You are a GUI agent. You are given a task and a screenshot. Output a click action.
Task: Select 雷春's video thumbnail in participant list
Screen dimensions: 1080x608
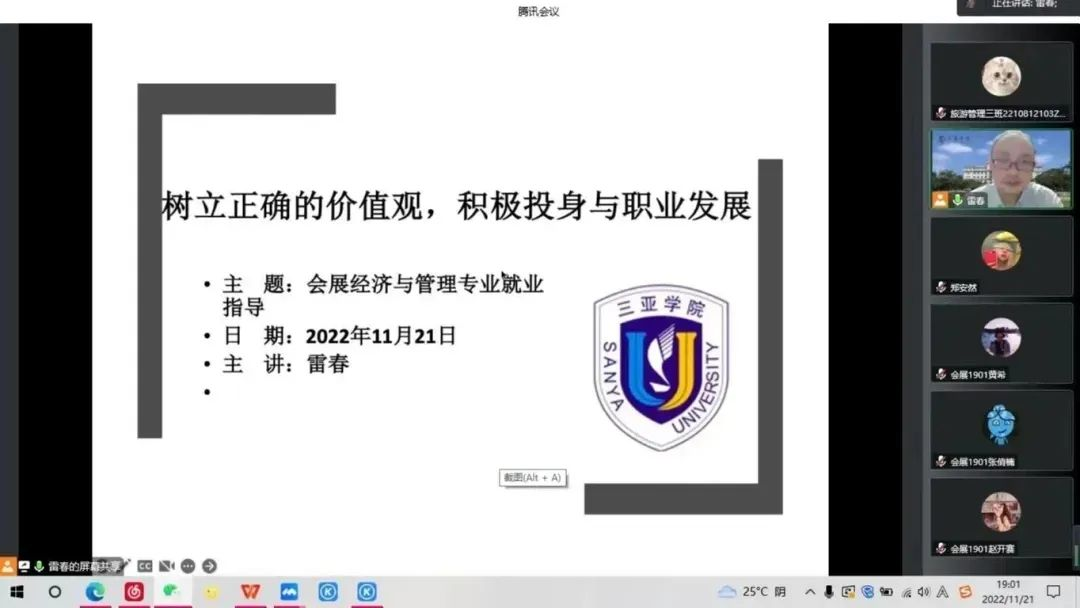pyautogui.click(x=1000, y=168)
